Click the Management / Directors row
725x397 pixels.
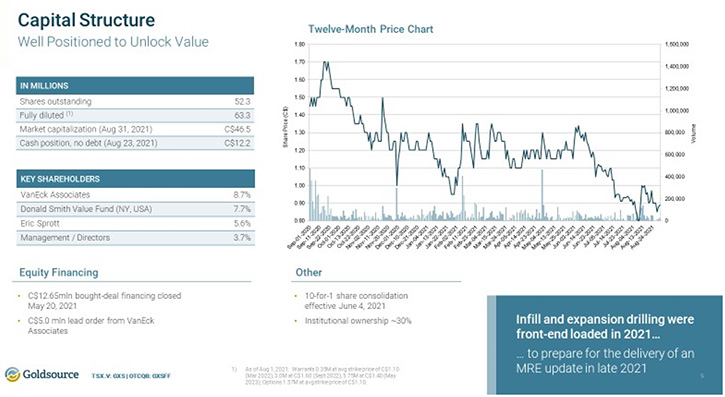click(x=135, y=238)
